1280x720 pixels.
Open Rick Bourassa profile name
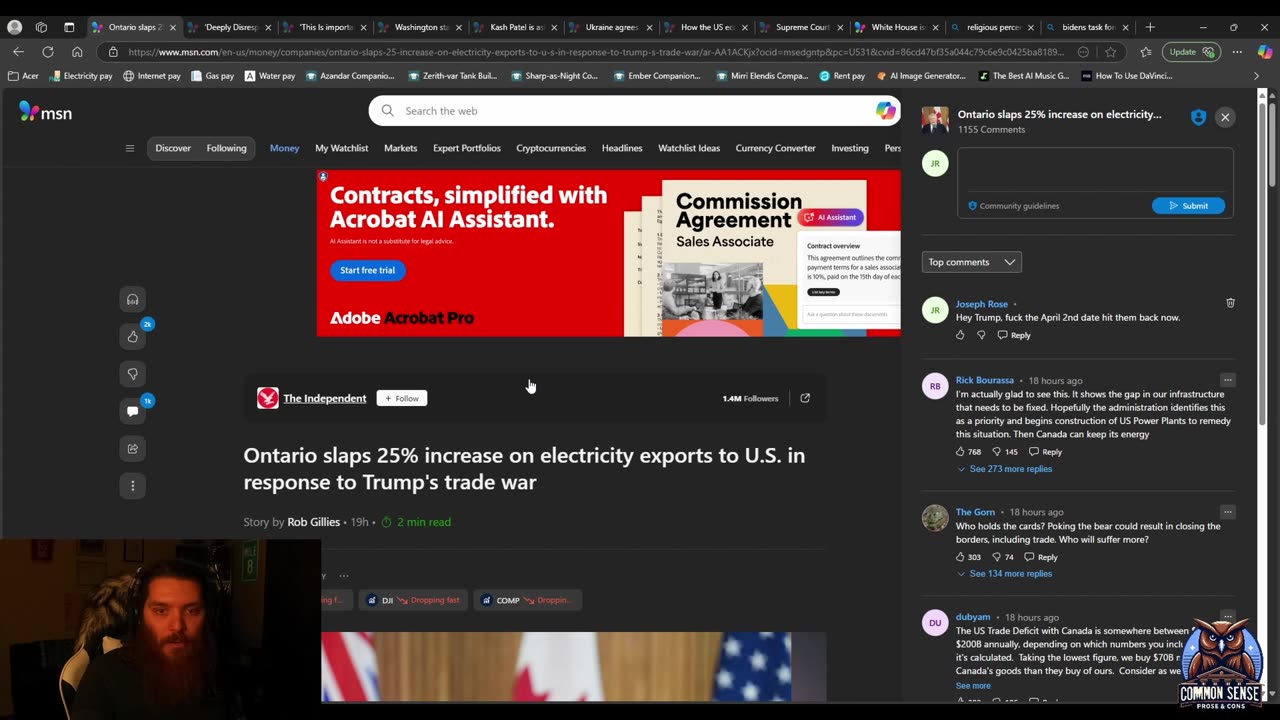pos(984,380)
